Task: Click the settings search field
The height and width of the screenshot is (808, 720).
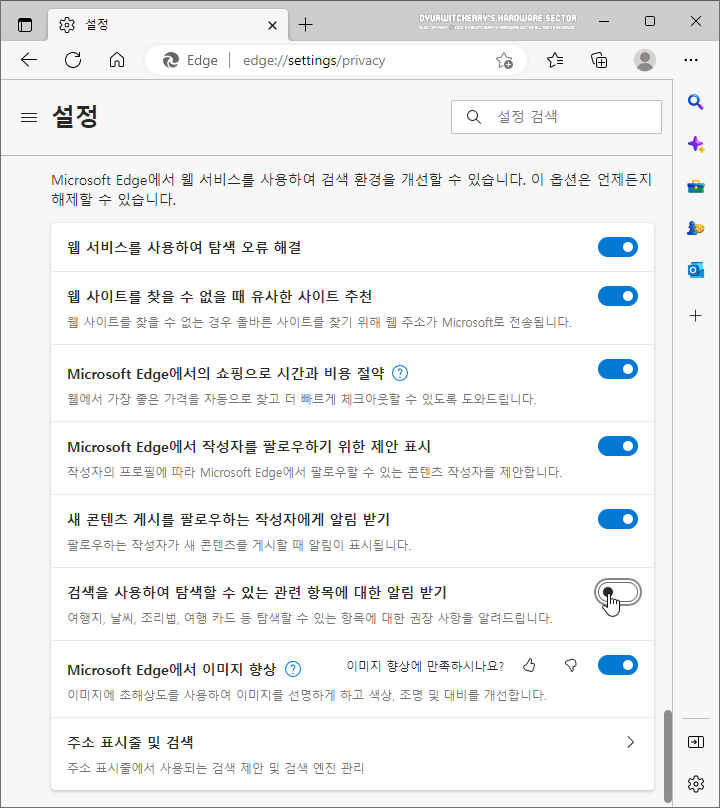Action: point(556,117)
